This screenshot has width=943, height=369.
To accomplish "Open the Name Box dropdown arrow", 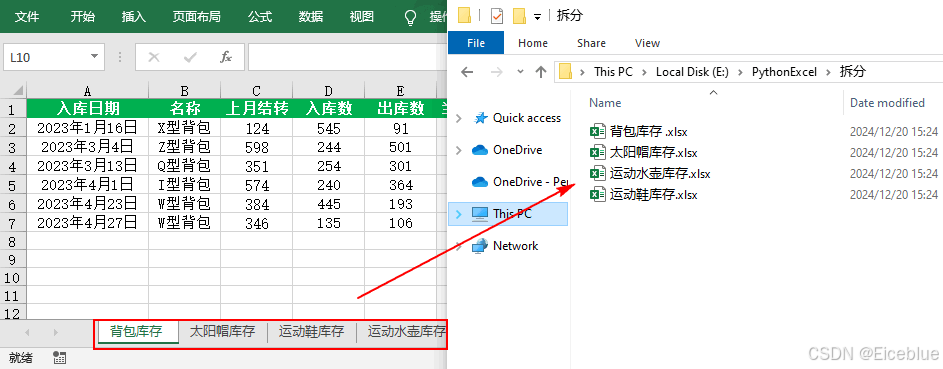I will click(94, 57).
